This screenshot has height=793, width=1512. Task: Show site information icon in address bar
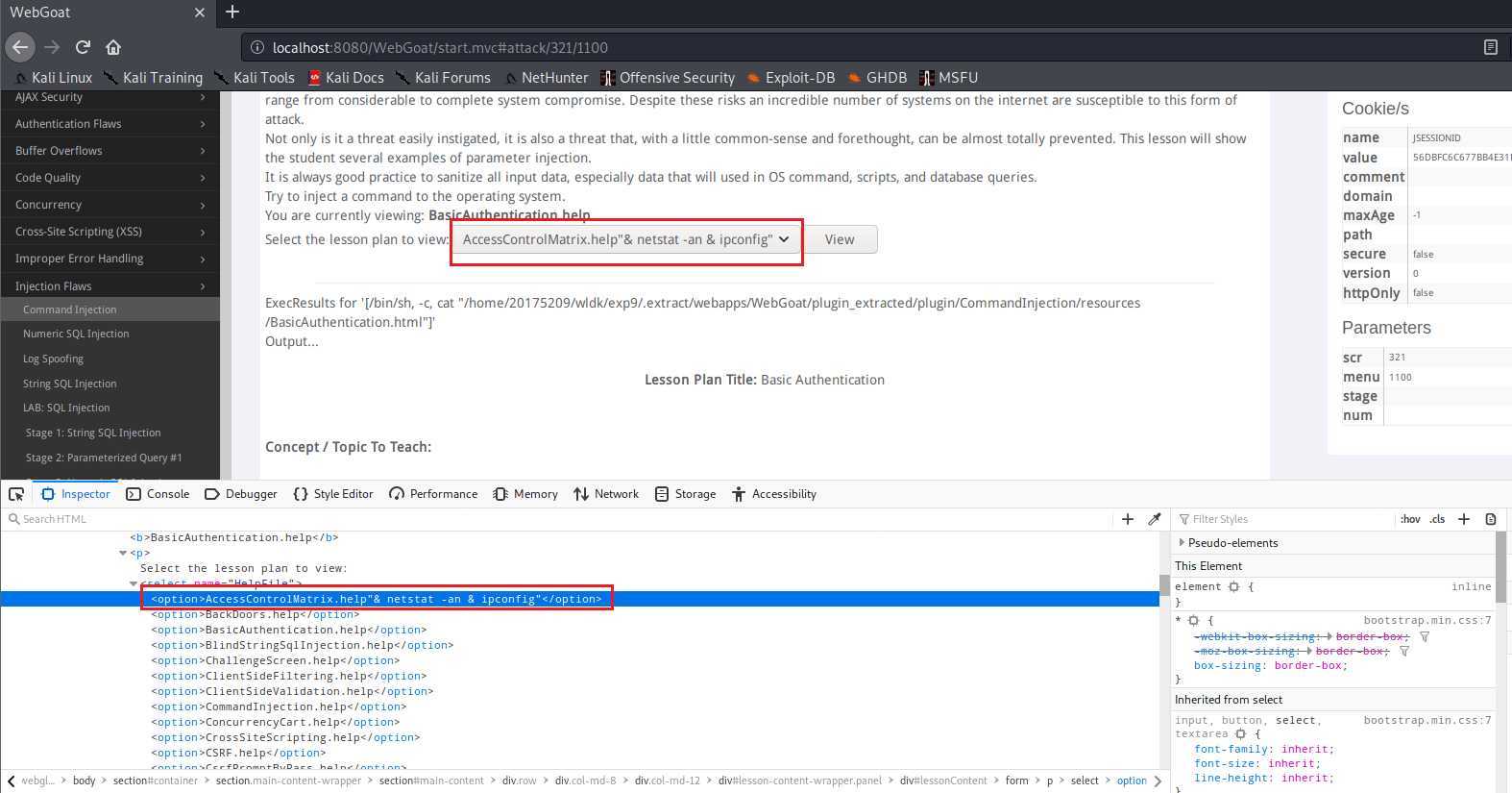pyautogui.click(x=257, y=47)
